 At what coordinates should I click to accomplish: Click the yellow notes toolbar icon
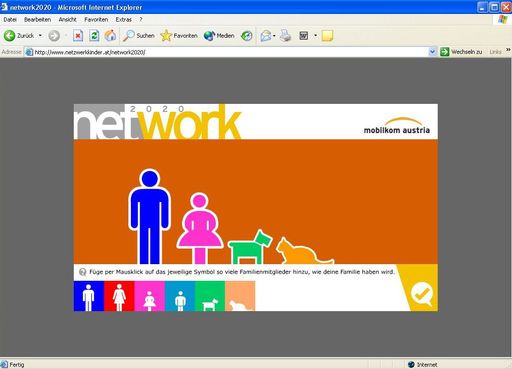(327, 36)
